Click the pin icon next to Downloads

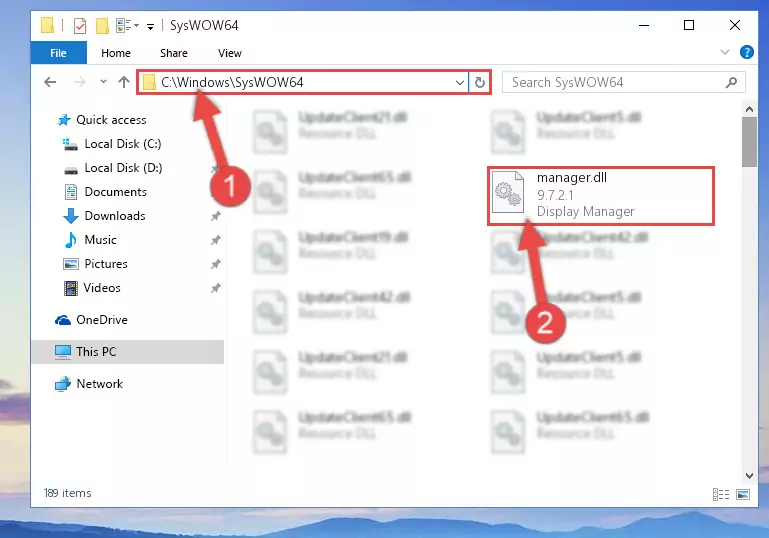[215, 216]
